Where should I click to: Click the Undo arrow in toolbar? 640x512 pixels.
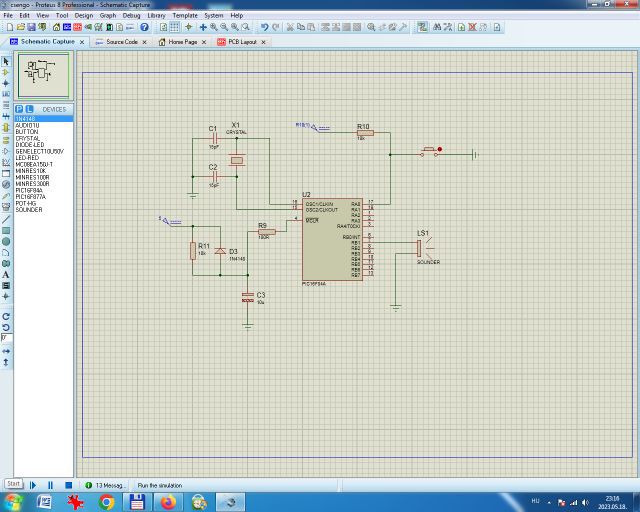click(x=263, y=27)
